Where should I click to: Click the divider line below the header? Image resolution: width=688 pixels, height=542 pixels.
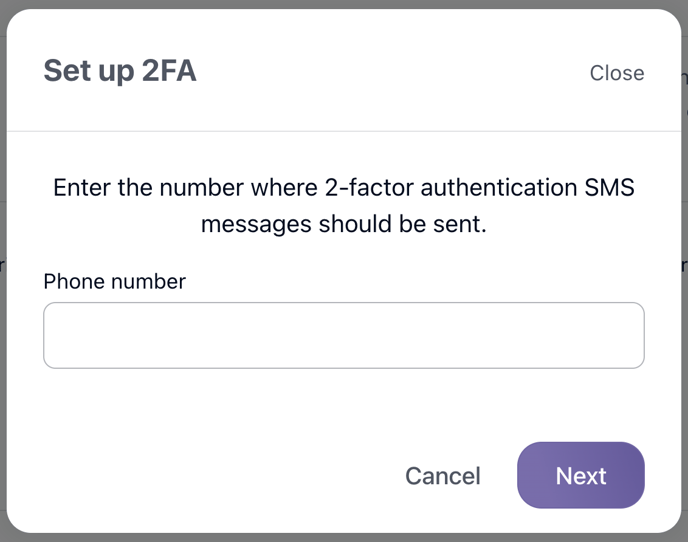pos(343,131)
